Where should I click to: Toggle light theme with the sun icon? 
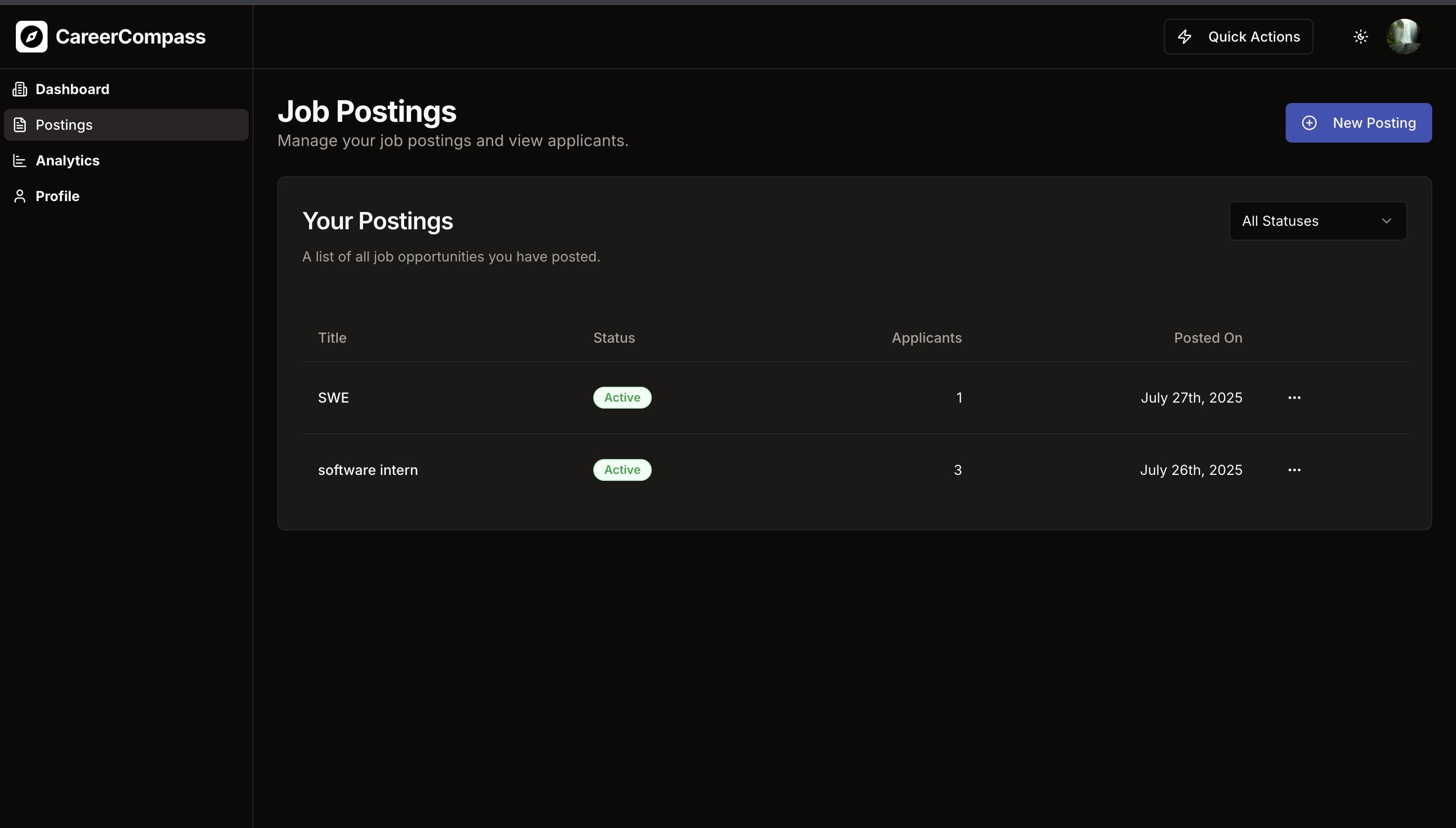[x=1360, y=37]
